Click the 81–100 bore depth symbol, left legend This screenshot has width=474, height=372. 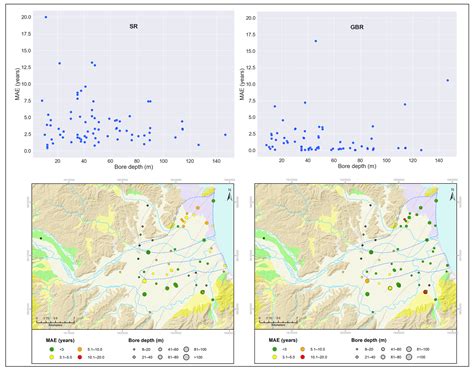tap(186, 349)
